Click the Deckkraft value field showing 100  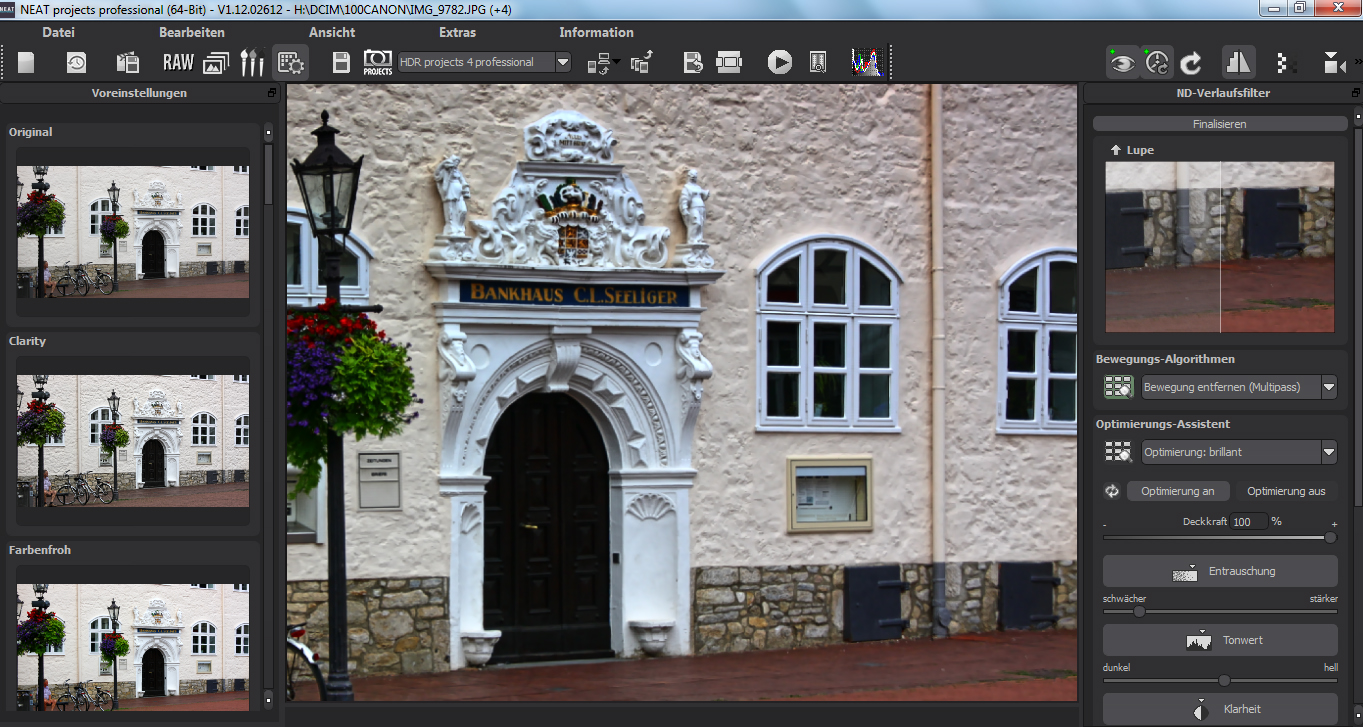pyautogui.click(x=1249, y=521)
